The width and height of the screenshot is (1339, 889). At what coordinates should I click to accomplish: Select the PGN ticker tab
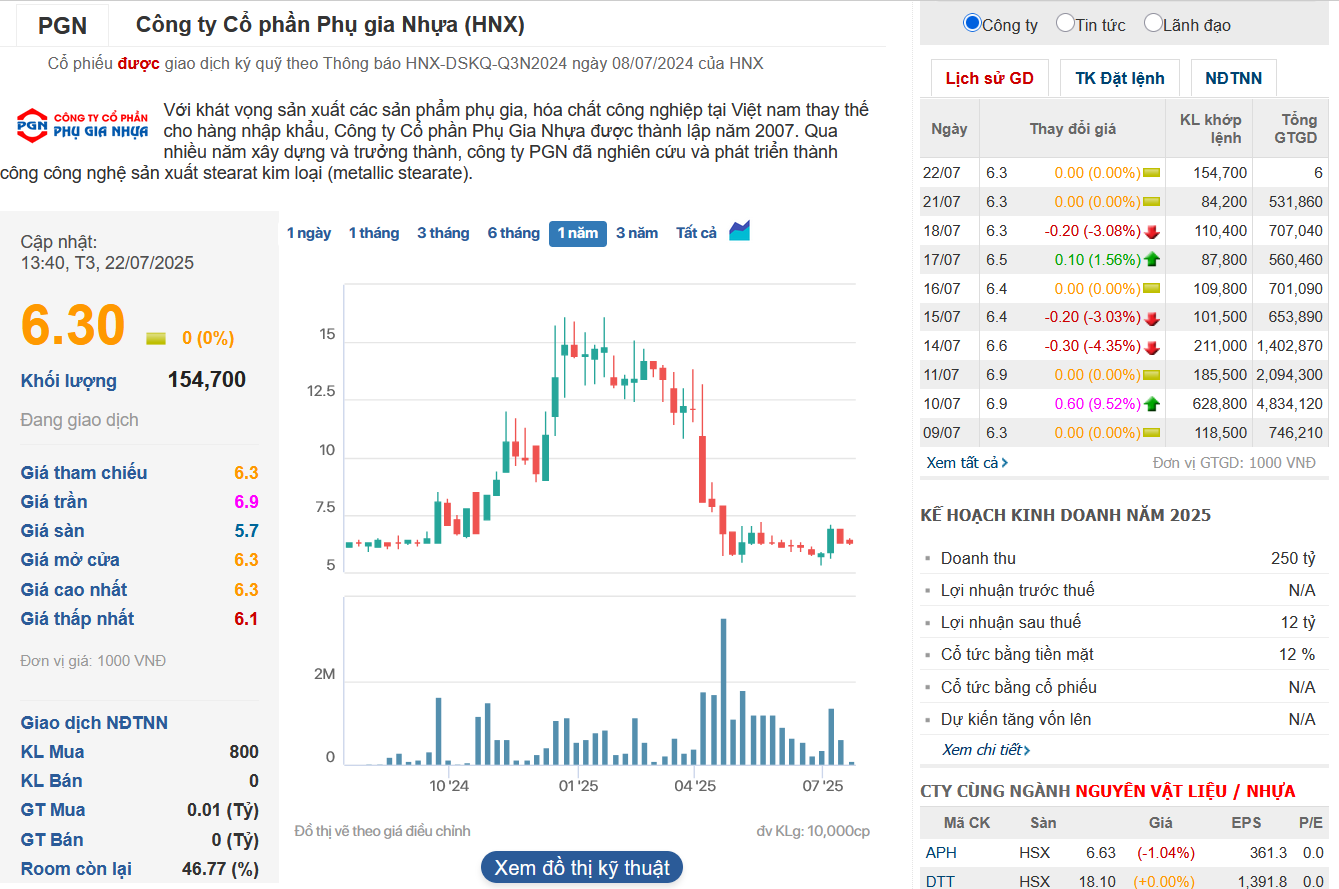(62, 25)
